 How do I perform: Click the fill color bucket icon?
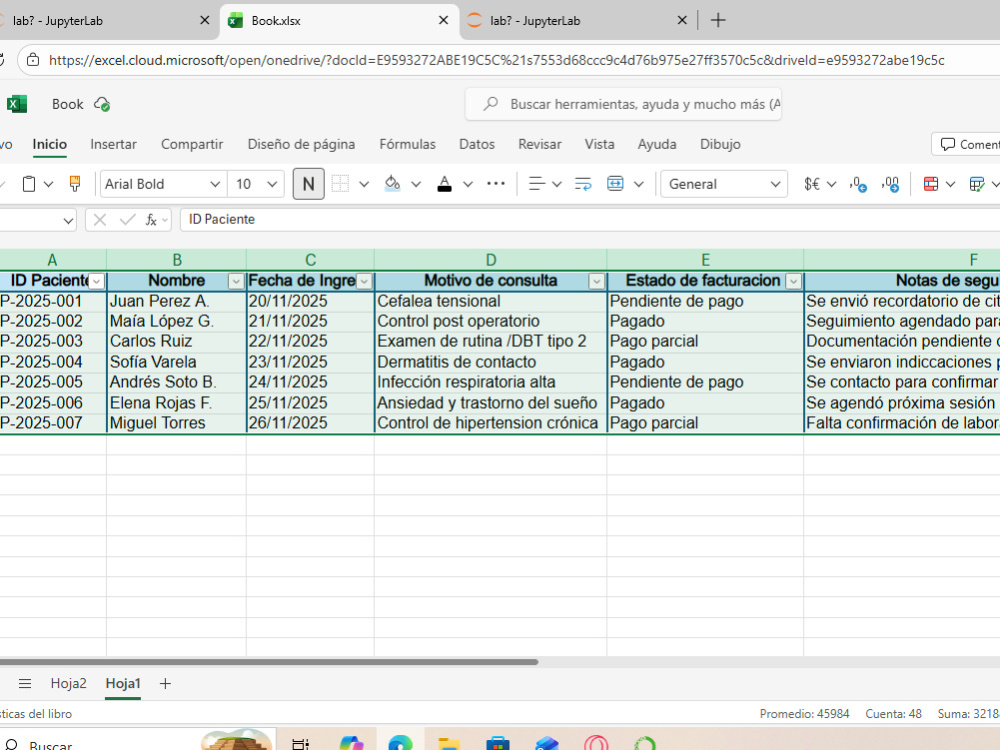[x=392, y=184]
